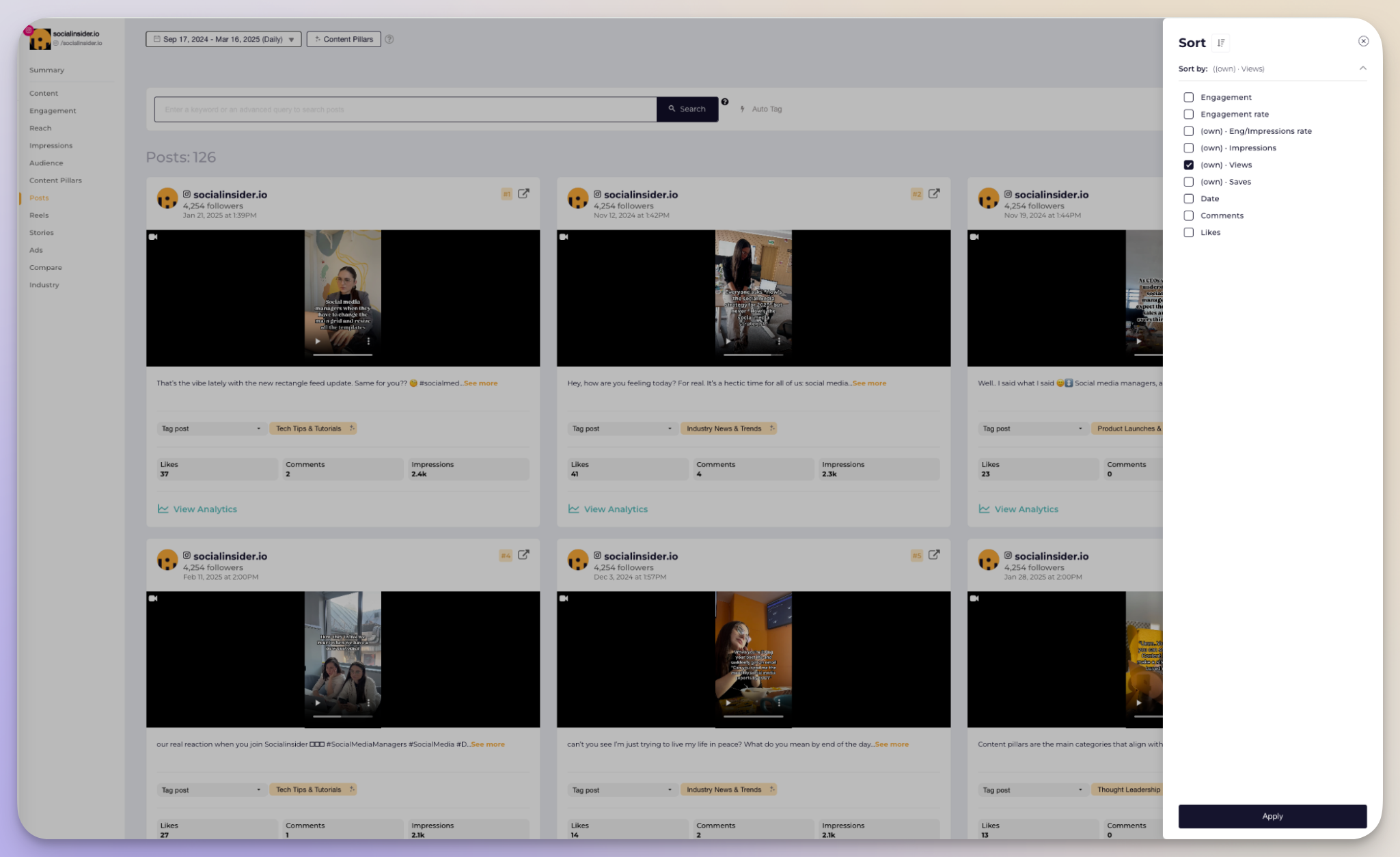Viewport: 1400px width, 857px height.
Task: Play the Dec 3 post video
Action: [728, 703]
